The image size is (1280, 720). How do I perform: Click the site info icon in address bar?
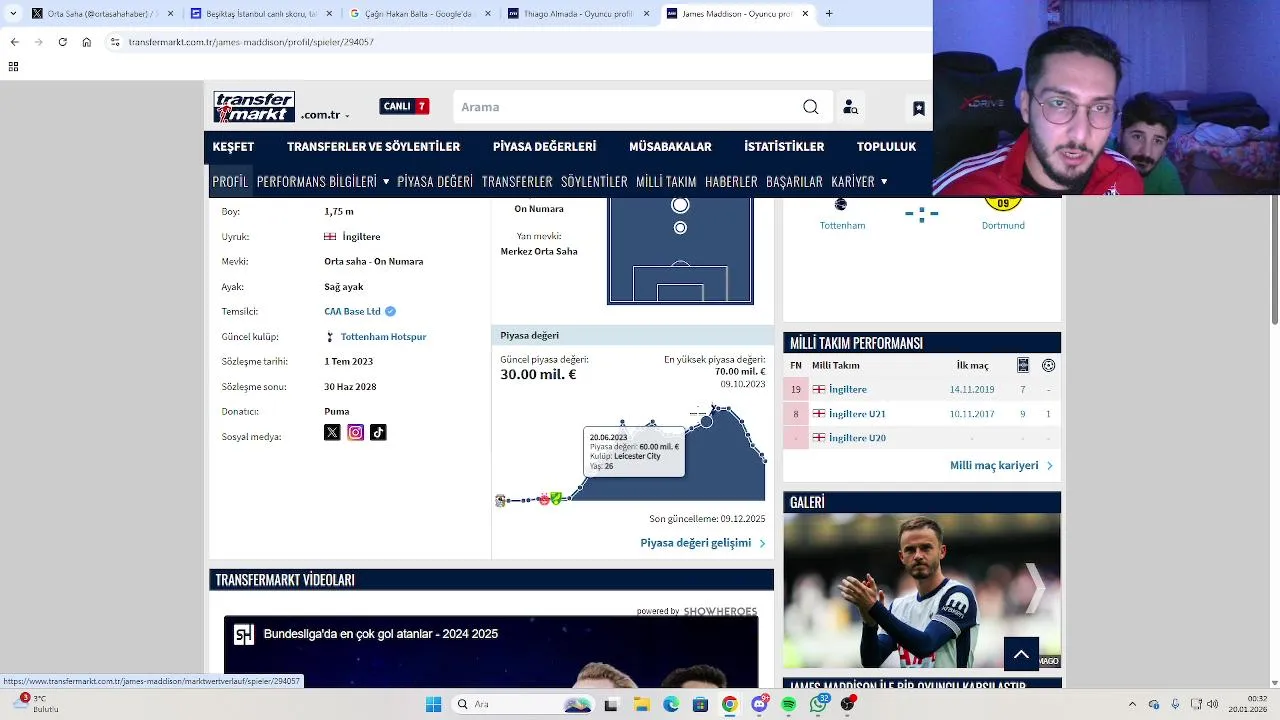116,42
